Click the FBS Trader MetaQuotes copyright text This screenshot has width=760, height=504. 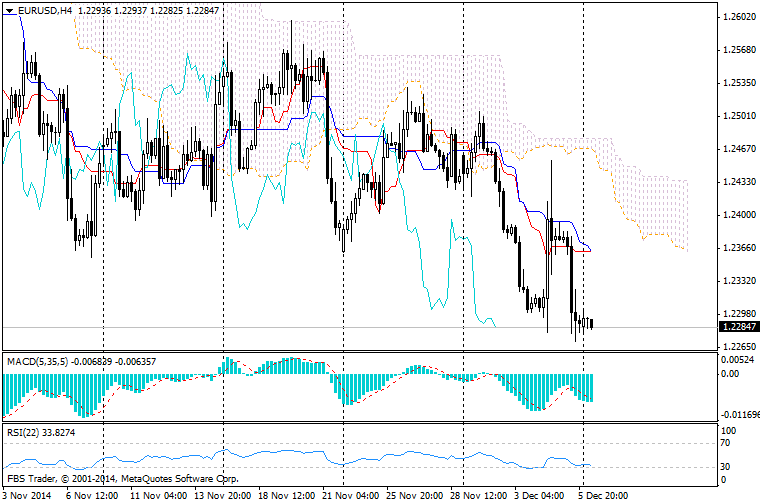123,479
